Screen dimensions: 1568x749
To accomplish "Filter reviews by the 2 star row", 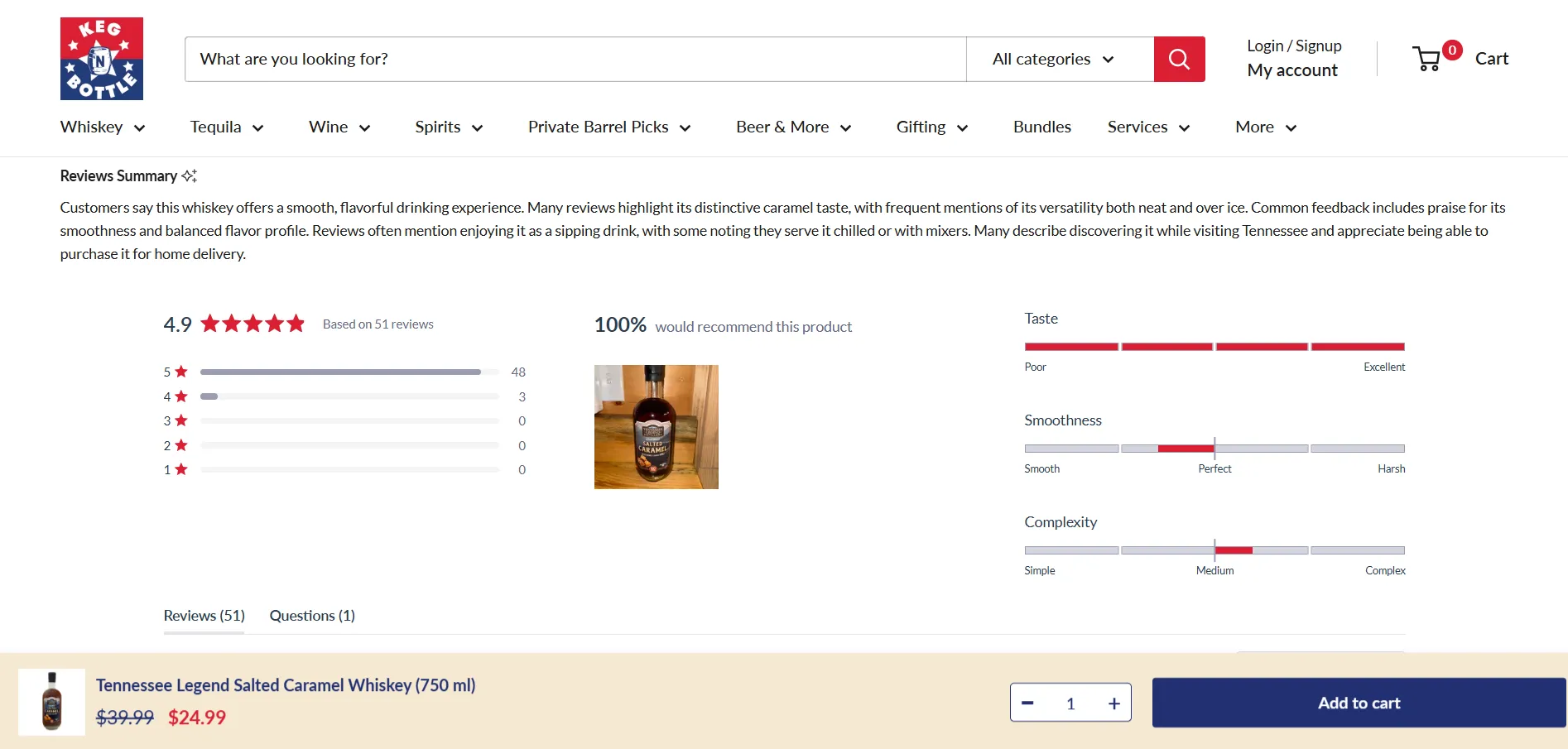I will tap(344, 445).
